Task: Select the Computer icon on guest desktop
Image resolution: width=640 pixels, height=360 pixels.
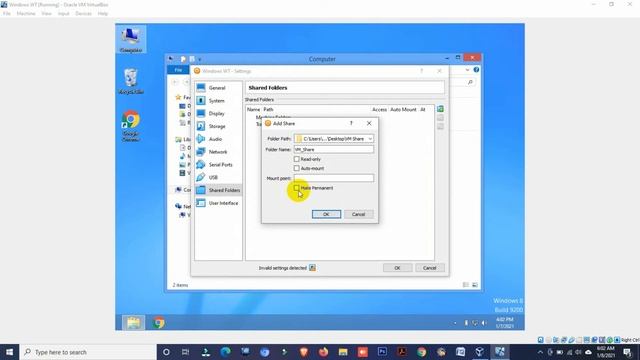Action: point(131,40)
